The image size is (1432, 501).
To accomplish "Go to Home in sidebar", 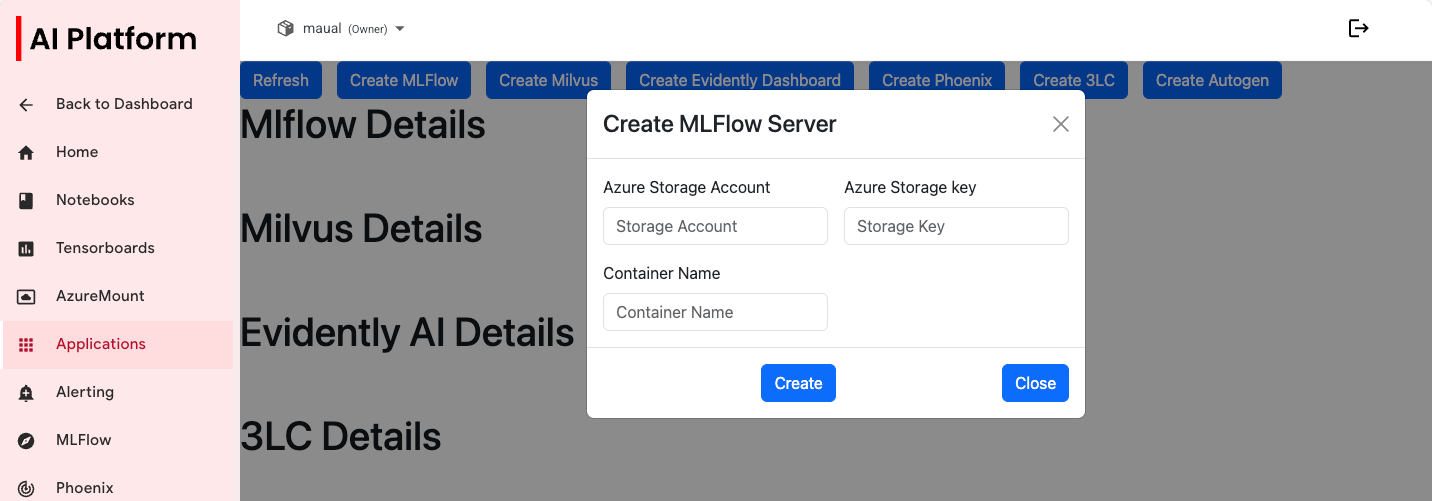I will (x=119, y=152).
